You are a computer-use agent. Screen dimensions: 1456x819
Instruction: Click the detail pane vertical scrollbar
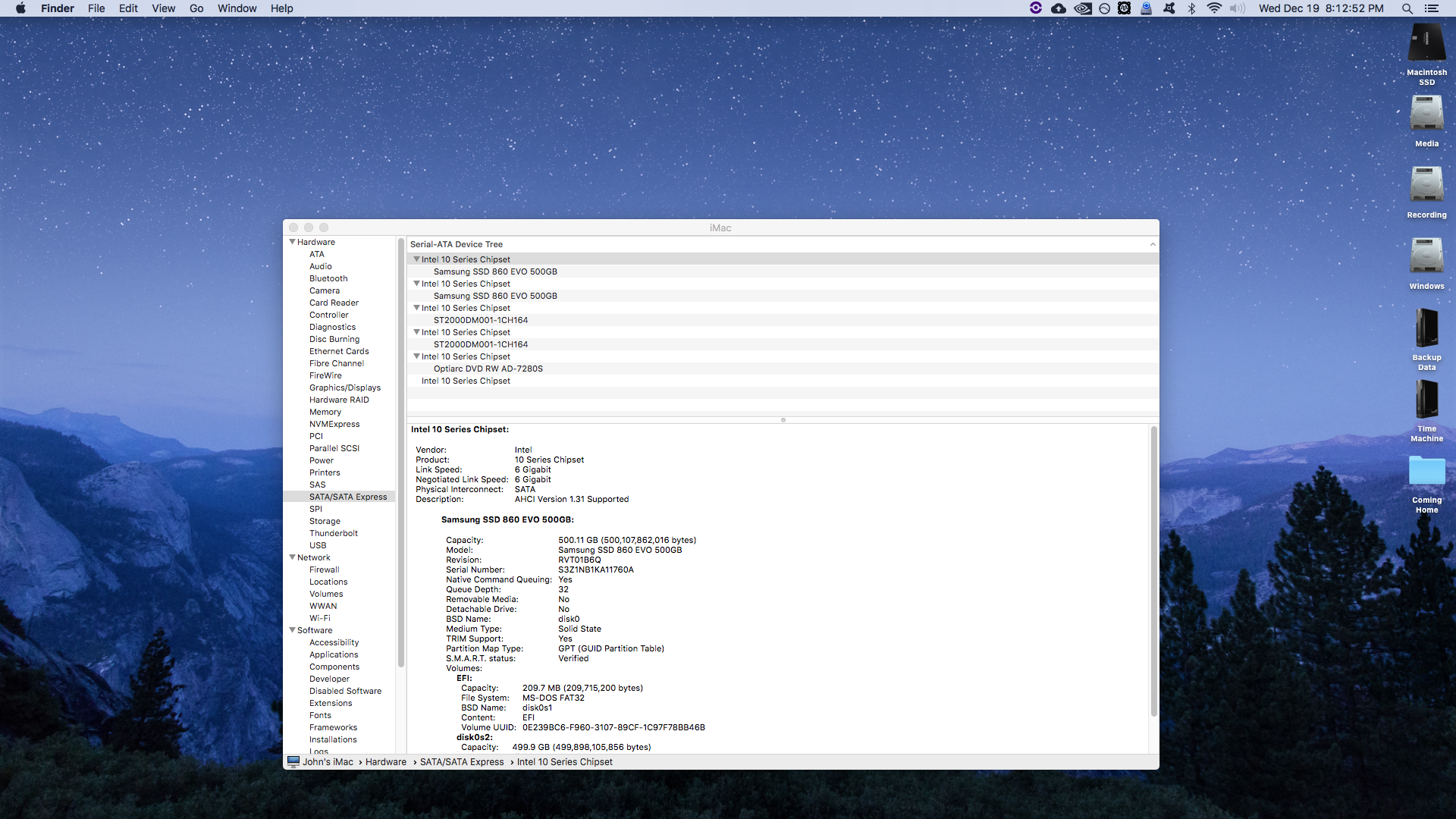click(x=1153, y=569)
